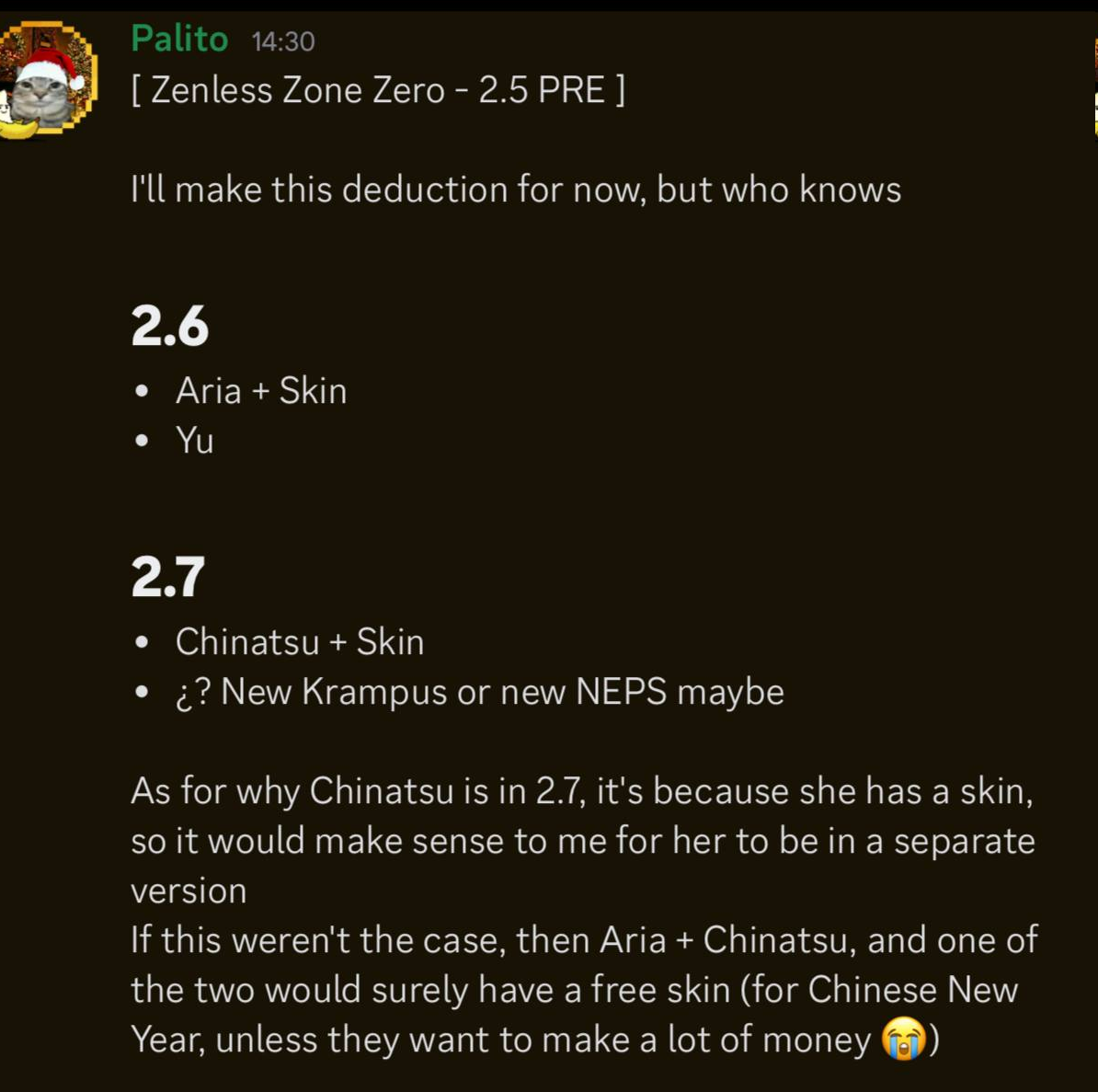Click the "As for why Chinatsu" paragraph
The height and width of the screenshot is (1092, 1098).
[583, 841]
